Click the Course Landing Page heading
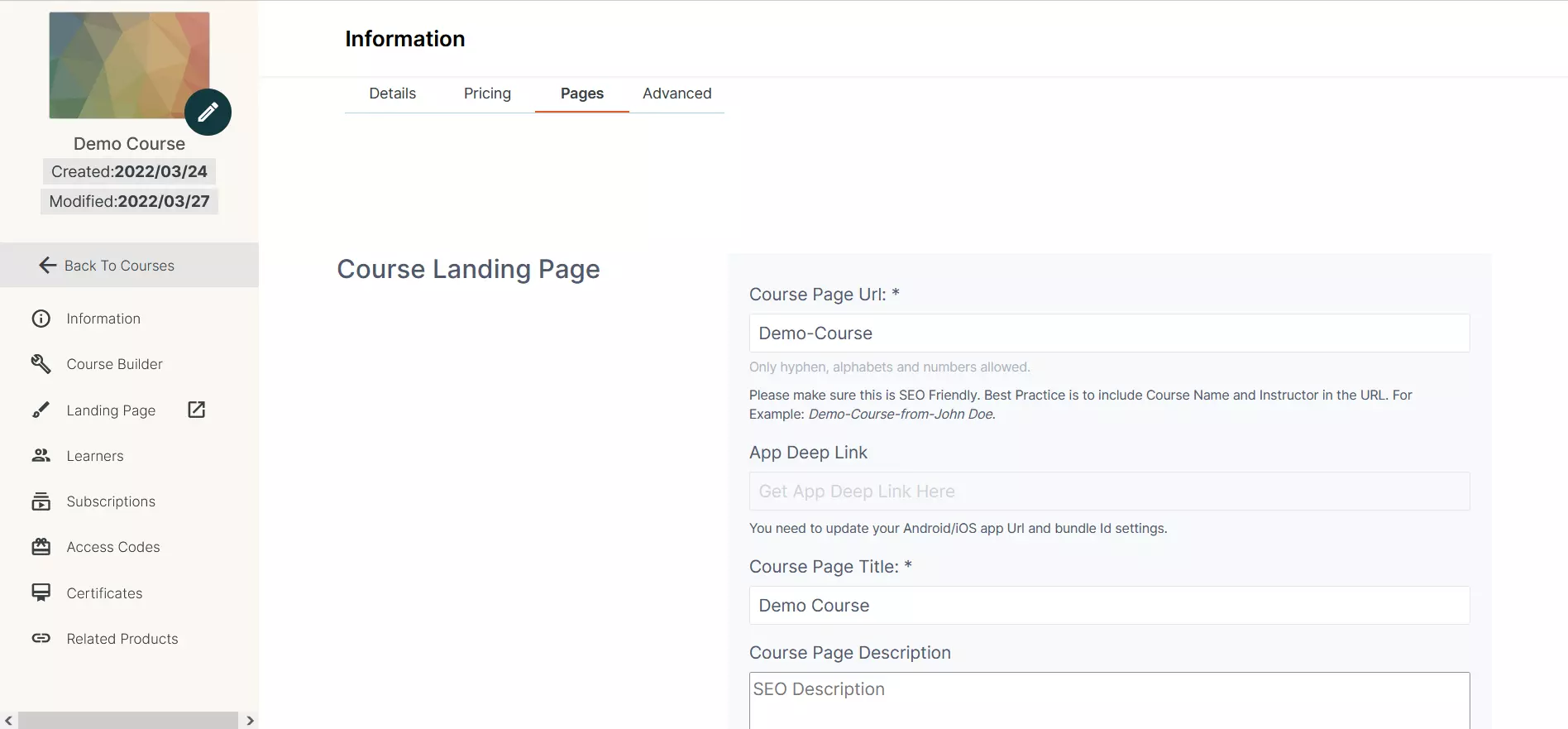The width and height of the screenshot is (1568, 729). 468,269
